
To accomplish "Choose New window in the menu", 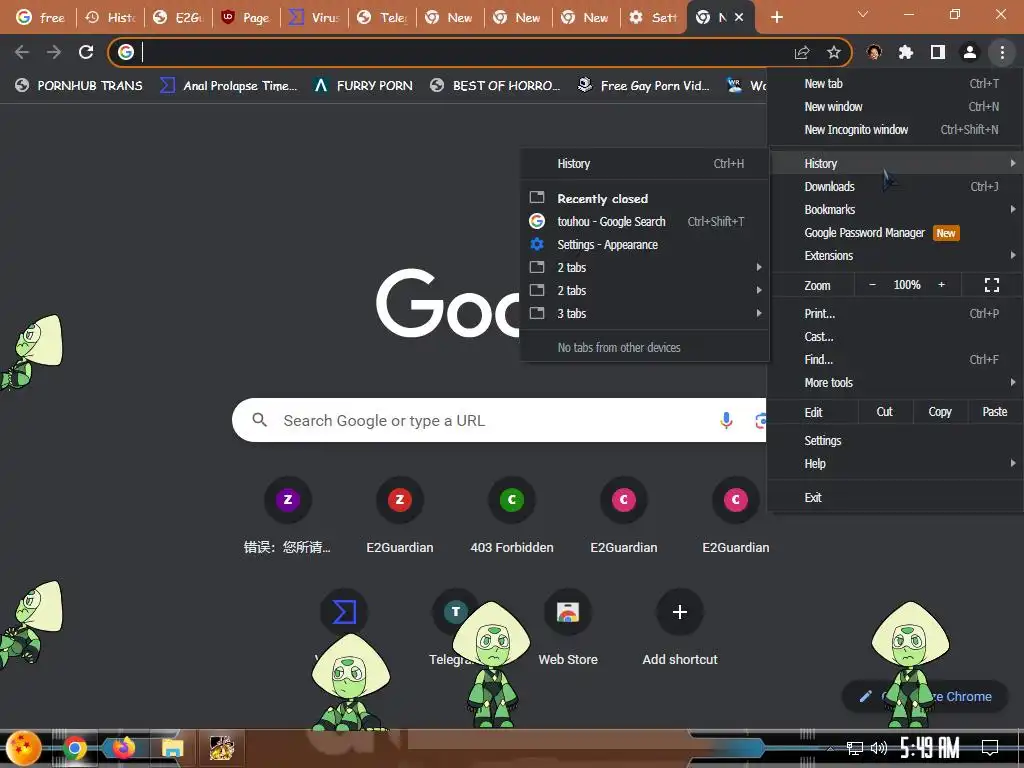I will click(x=895, y=106).
